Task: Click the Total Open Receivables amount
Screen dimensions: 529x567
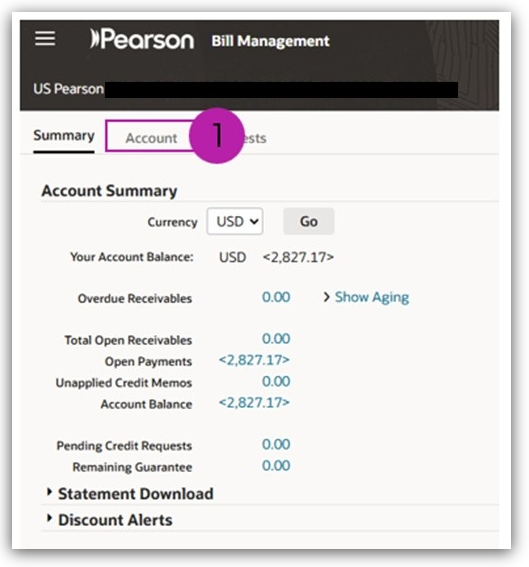Action: [x=276, y=339]
